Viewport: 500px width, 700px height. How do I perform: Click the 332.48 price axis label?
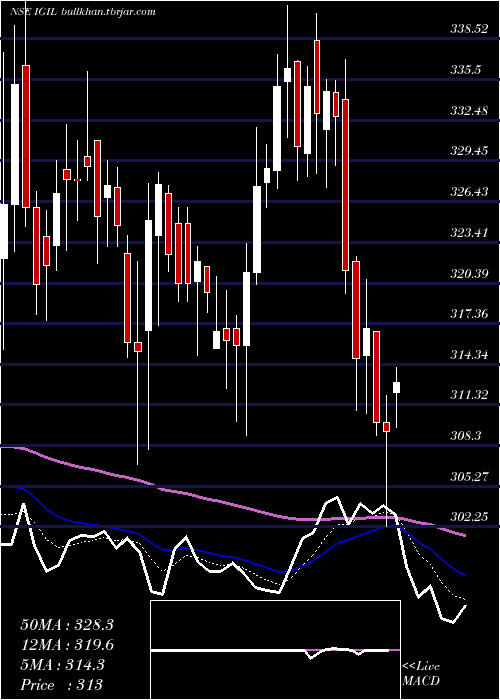pyautogui.click(x=470, y=111)
